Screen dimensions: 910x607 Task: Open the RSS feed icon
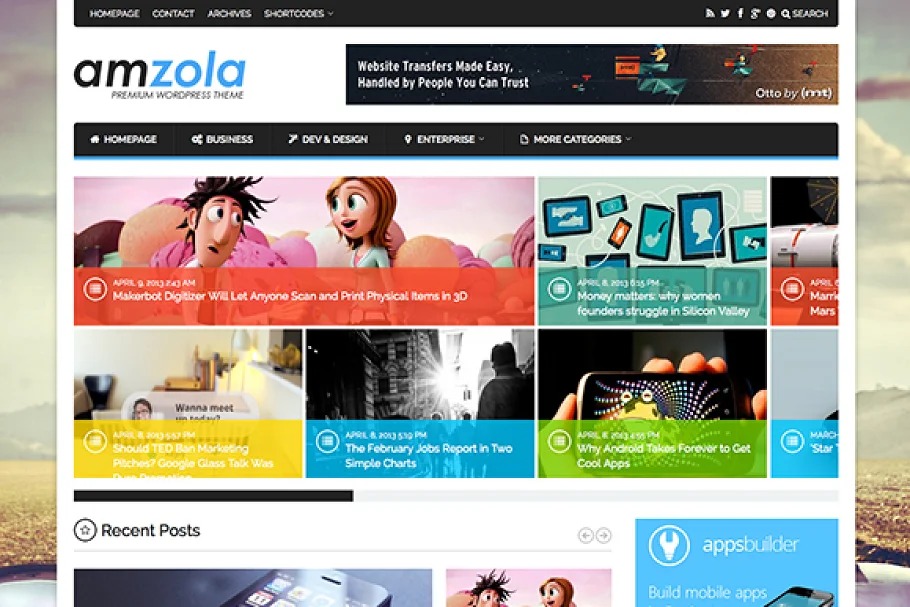pos(710,13)
